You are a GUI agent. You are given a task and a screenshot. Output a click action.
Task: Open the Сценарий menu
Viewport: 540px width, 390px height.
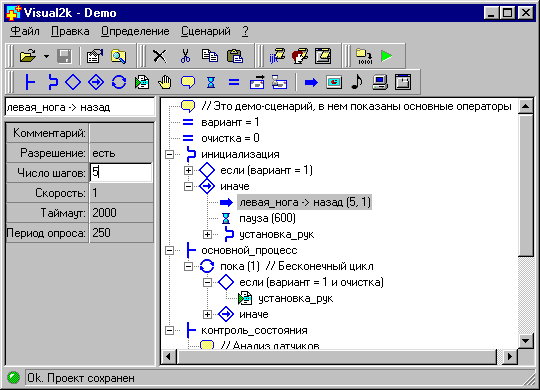(x=206, y=31)
